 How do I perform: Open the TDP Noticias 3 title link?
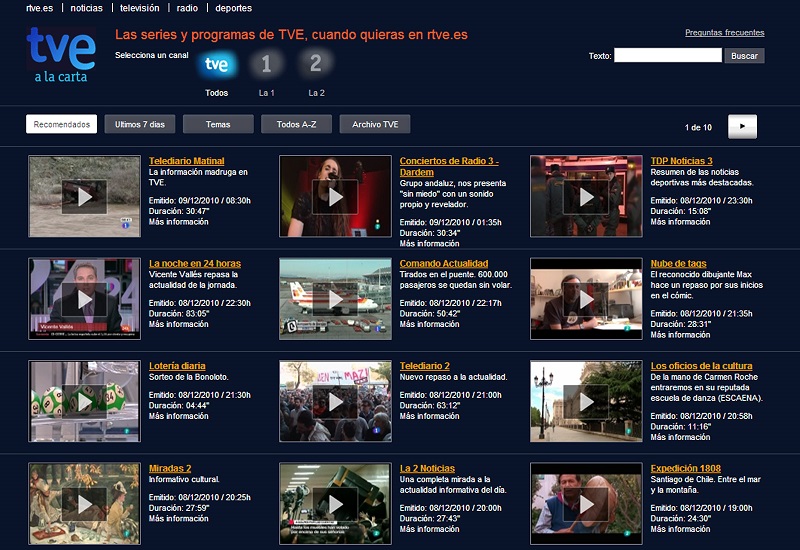[681, 161]
